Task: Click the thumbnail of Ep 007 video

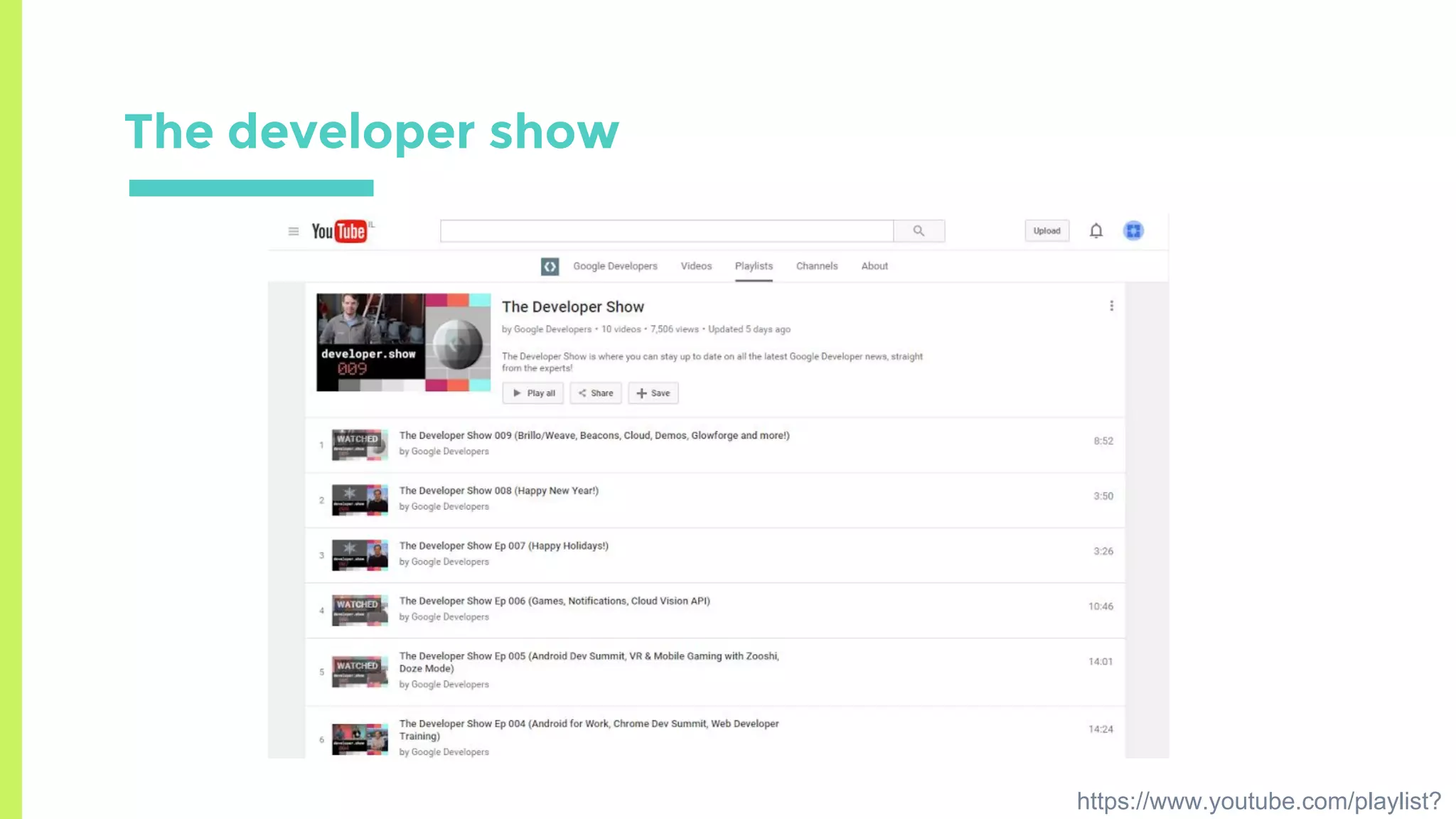Action: [360, 555]
